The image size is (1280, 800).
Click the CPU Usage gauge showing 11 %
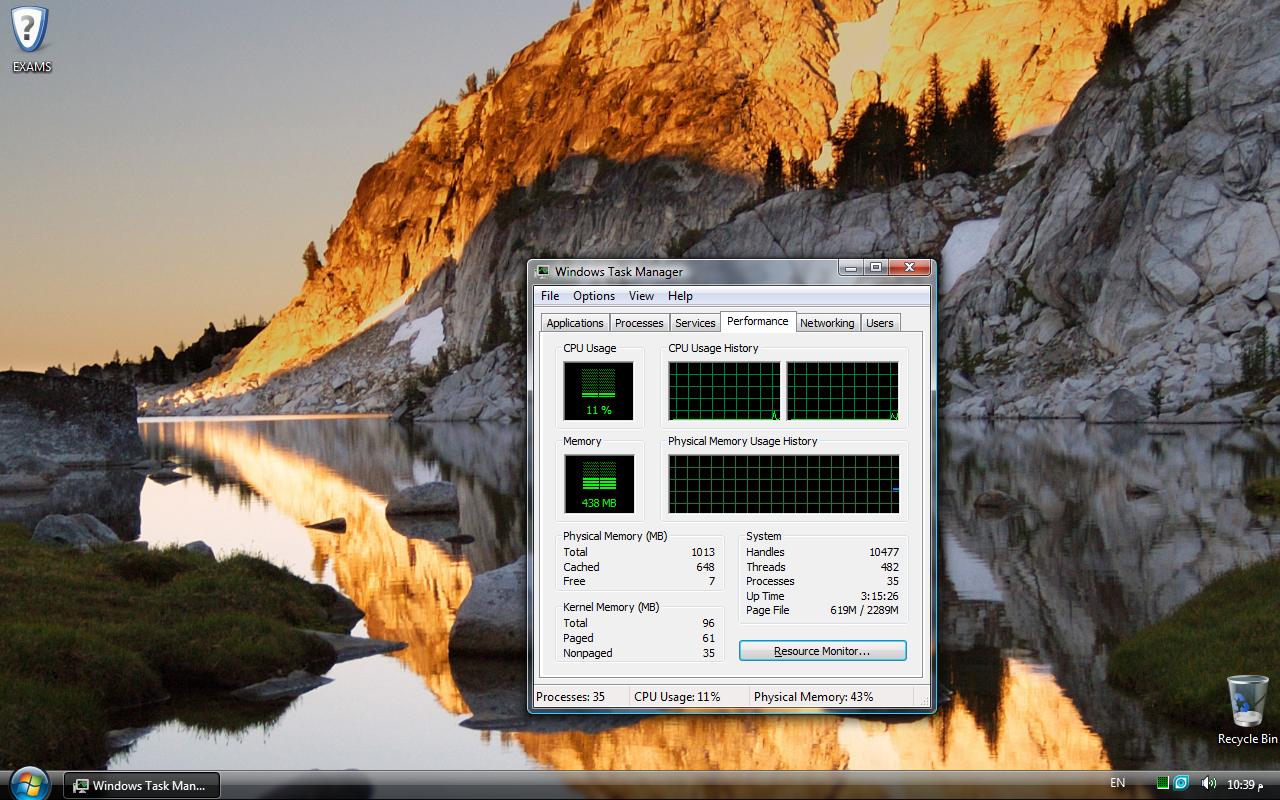coord(598,391)
